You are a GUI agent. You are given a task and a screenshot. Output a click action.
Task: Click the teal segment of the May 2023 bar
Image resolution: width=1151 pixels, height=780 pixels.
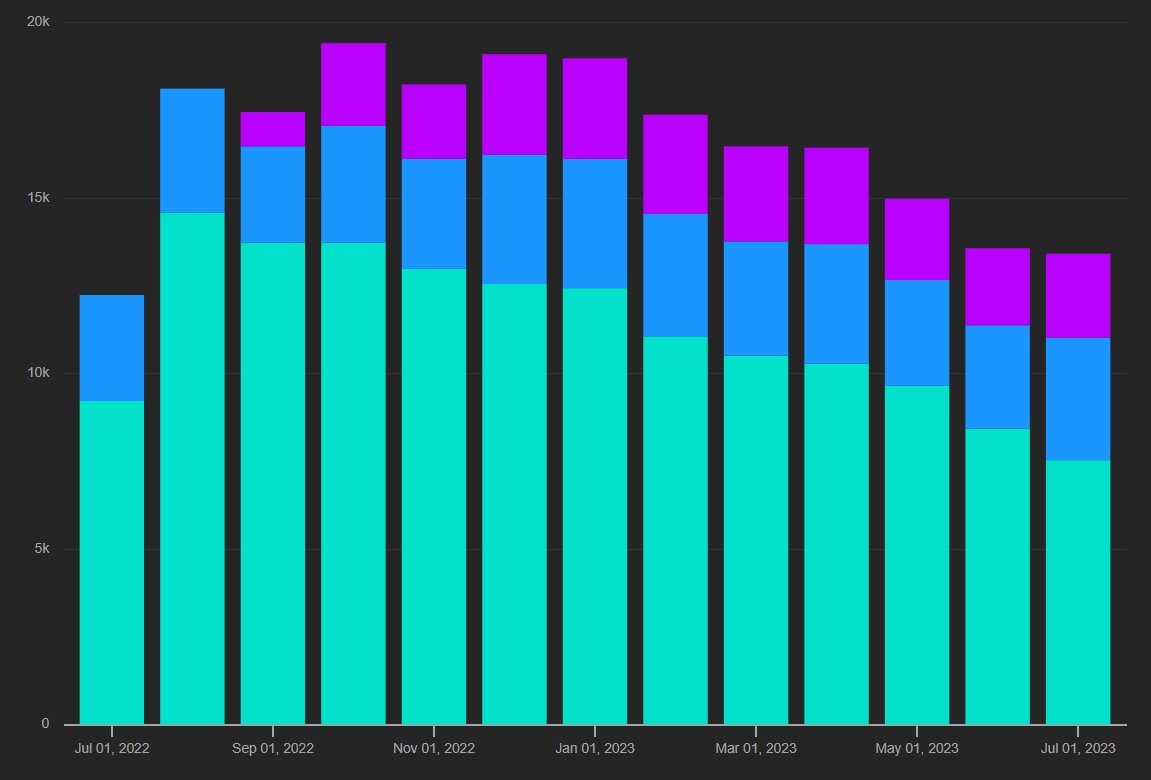point(917,555)
